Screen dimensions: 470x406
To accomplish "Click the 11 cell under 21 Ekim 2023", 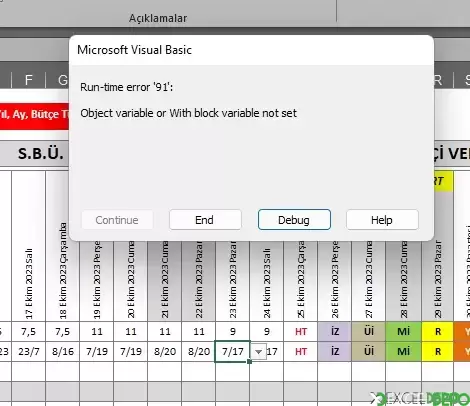I will [x=165, y=332].
